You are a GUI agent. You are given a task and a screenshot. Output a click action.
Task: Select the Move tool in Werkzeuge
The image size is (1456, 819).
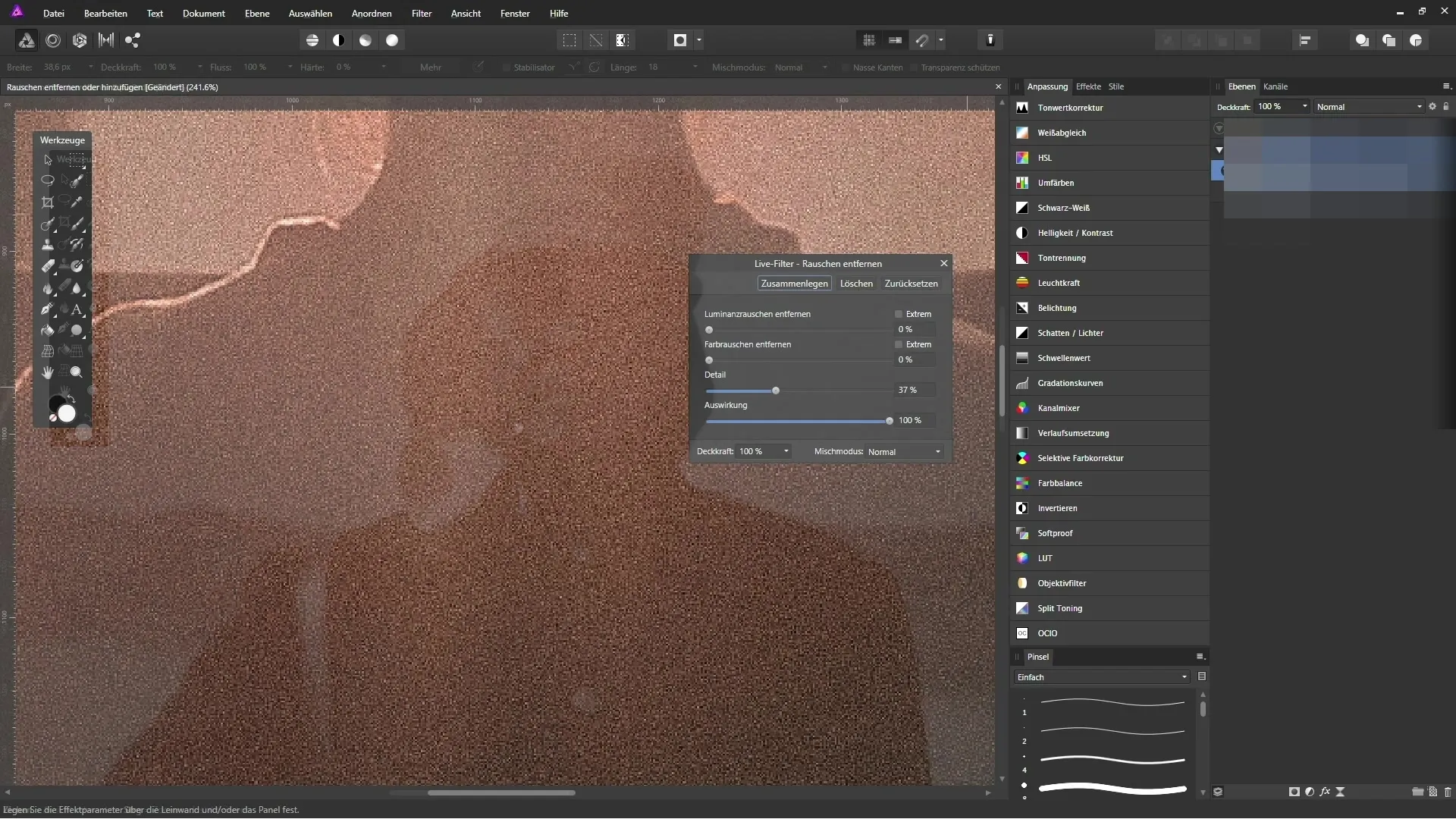(x=48, y=159)
